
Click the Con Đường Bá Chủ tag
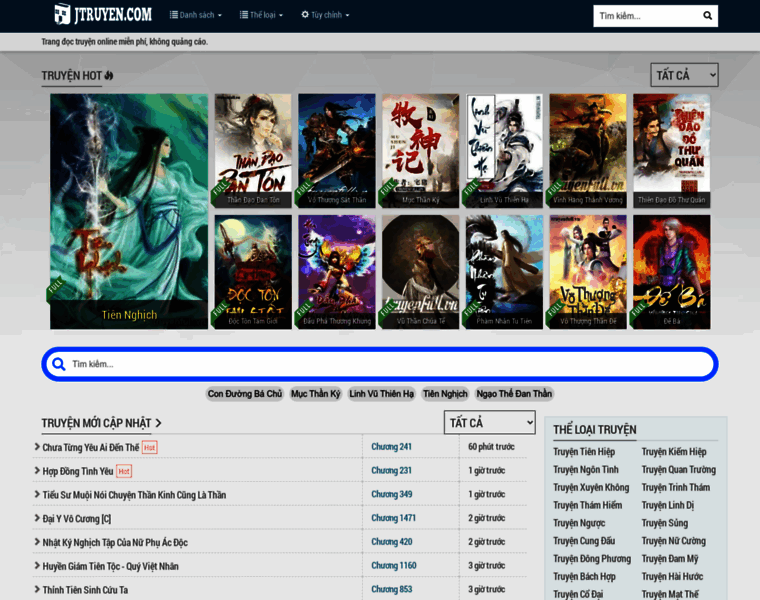245,394
